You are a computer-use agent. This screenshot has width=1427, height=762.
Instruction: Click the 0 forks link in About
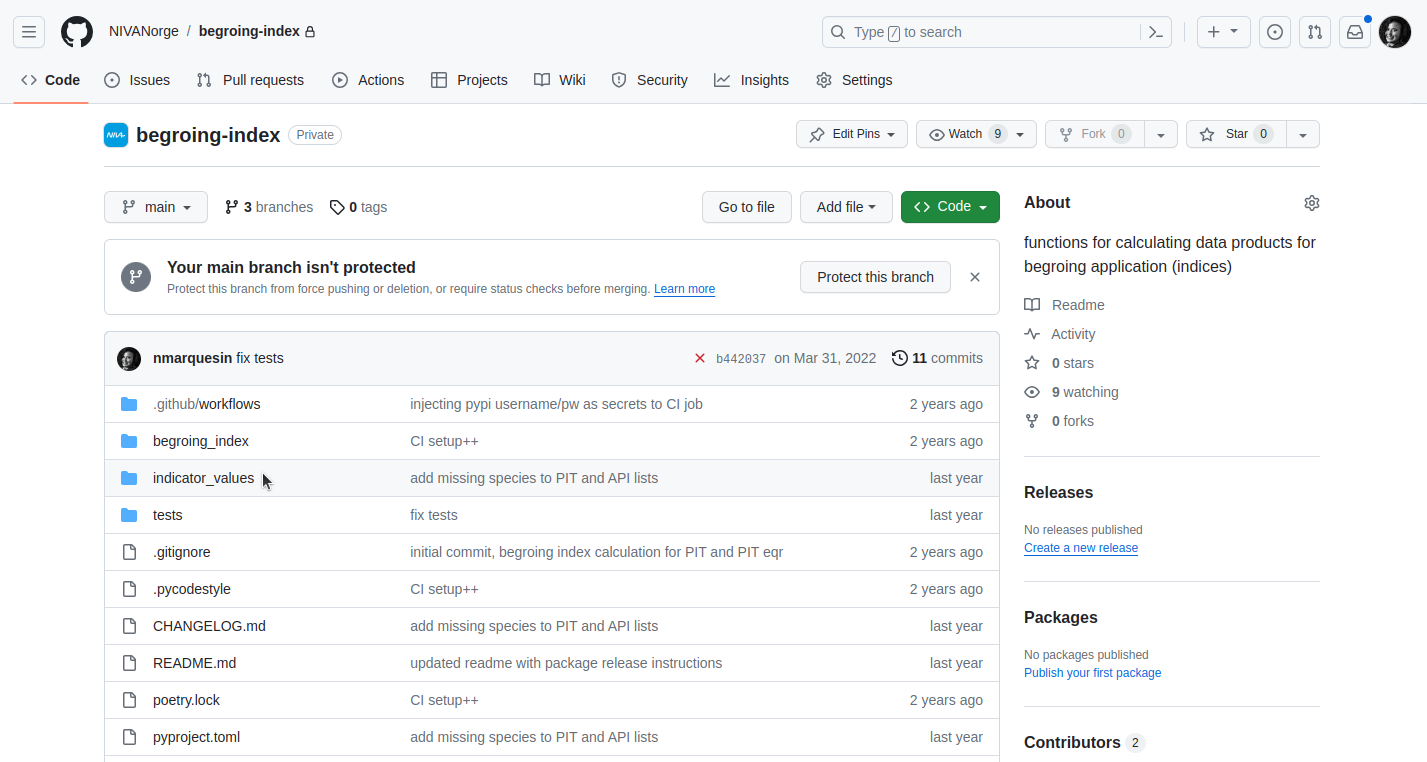pos(1059,421)
